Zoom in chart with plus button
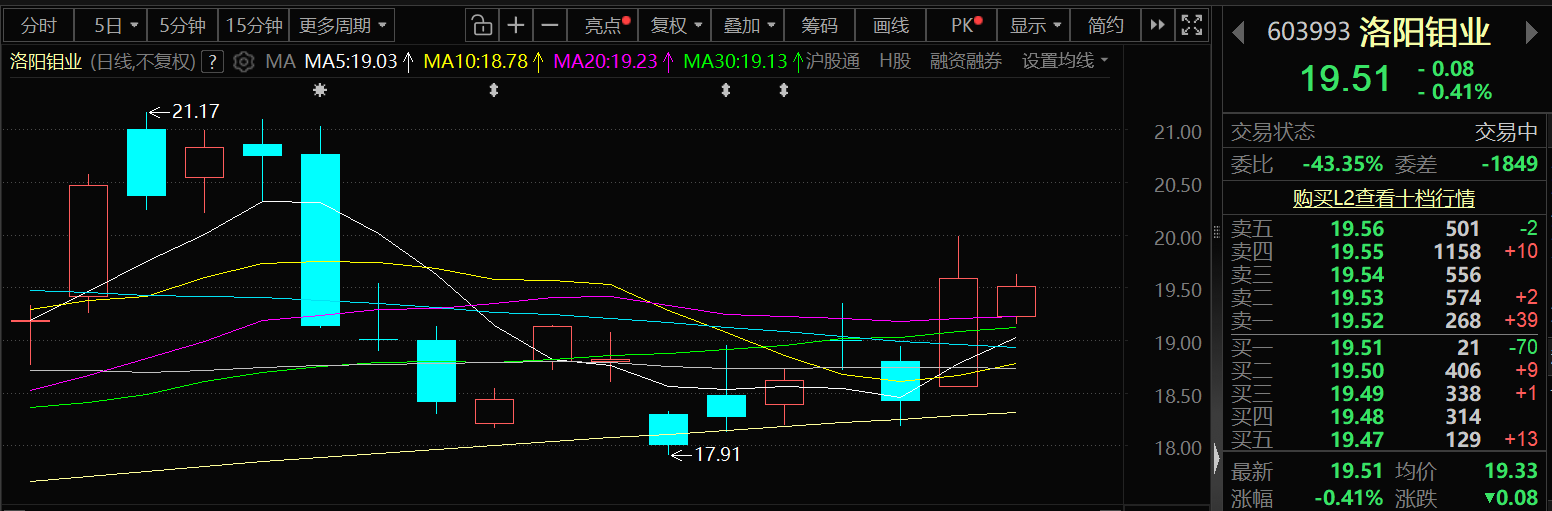The height and width of the screenshot is (511, 1552). (515, 25)
